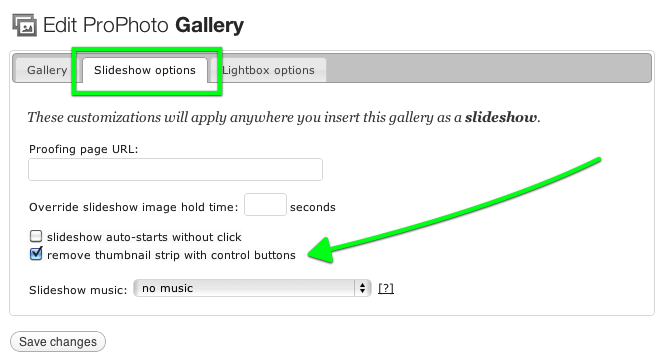Uncheck remove thumbnail strip checkbox
Image resolution: width=666 pixels, height=363 pixels.
tap(36, 254)
